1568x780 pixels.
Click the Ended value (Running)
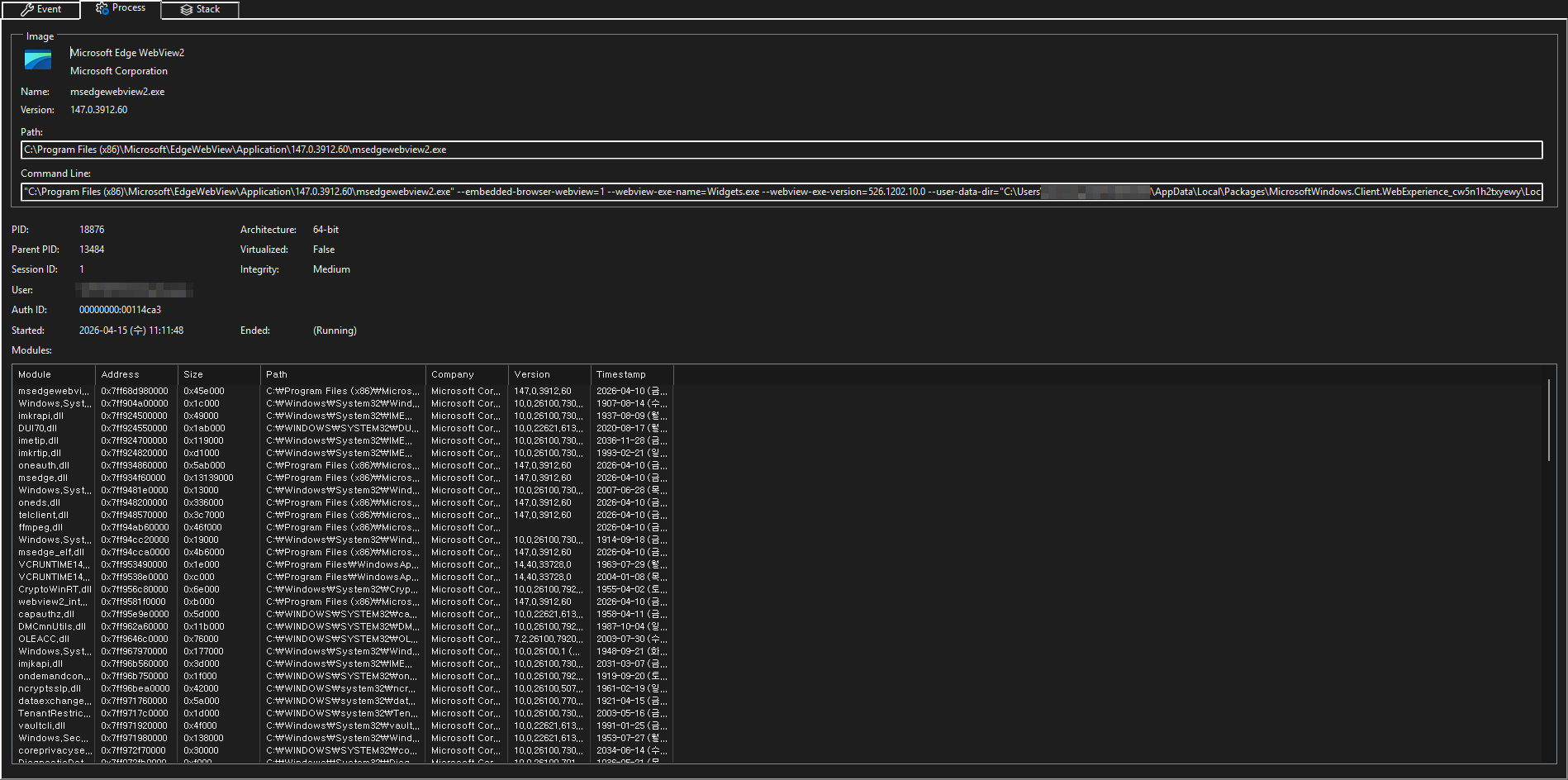coord(335,331)
